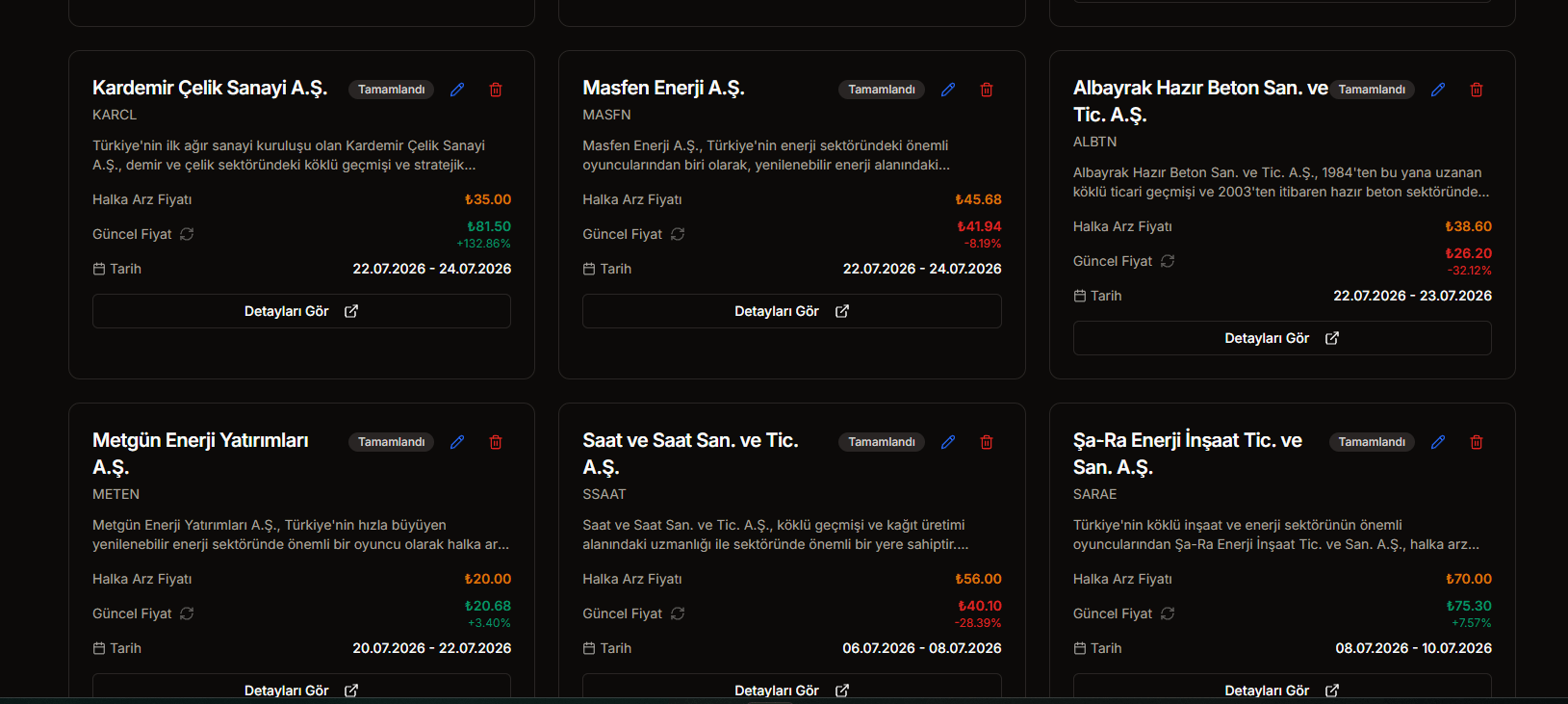Screen dimensions: 1568x704
Task: Remove the Metgün Enerji Yatırımları card
Action: (496, 442)
